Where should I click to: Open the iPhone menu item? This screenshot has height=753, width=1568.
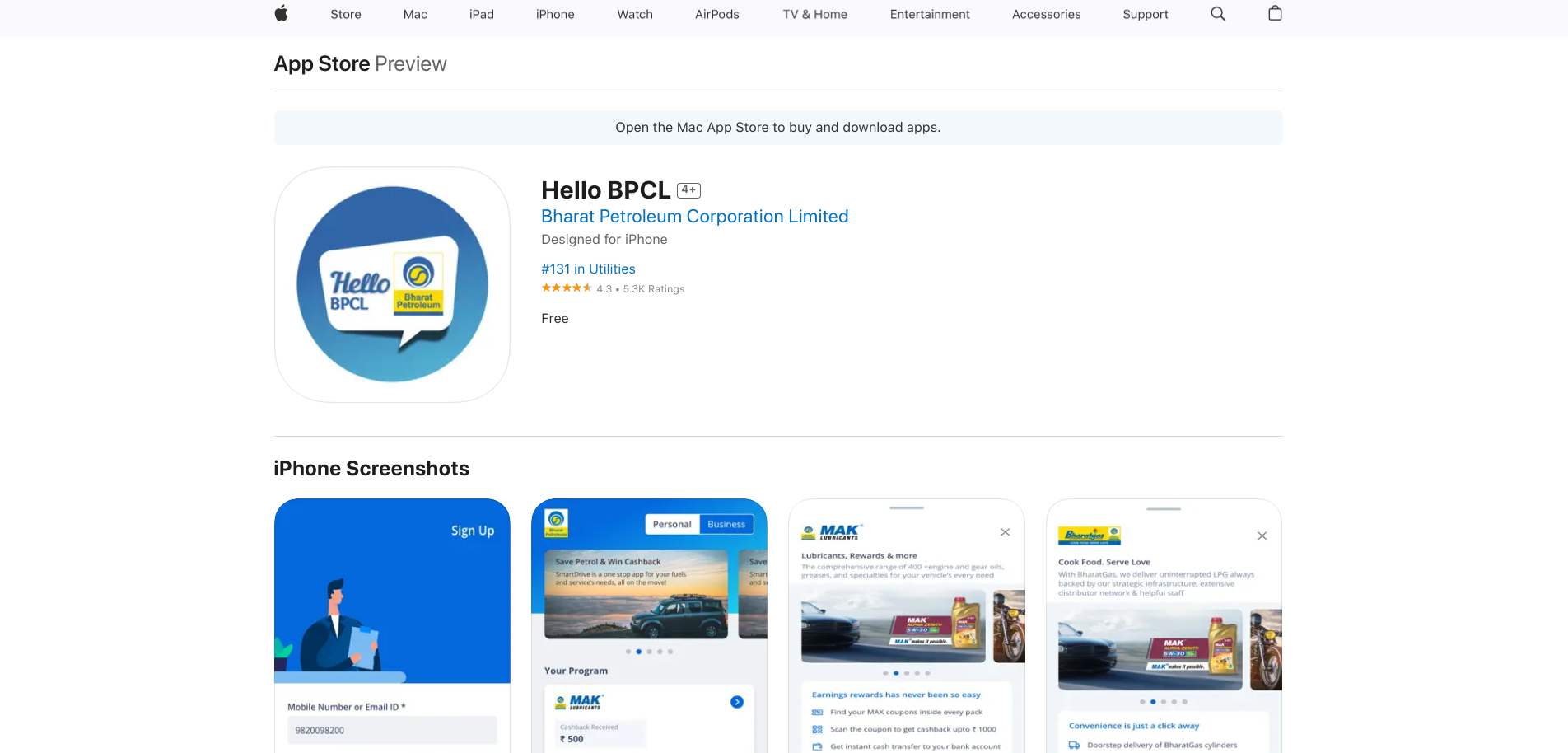pyautogui.click(x=555, y=14)
